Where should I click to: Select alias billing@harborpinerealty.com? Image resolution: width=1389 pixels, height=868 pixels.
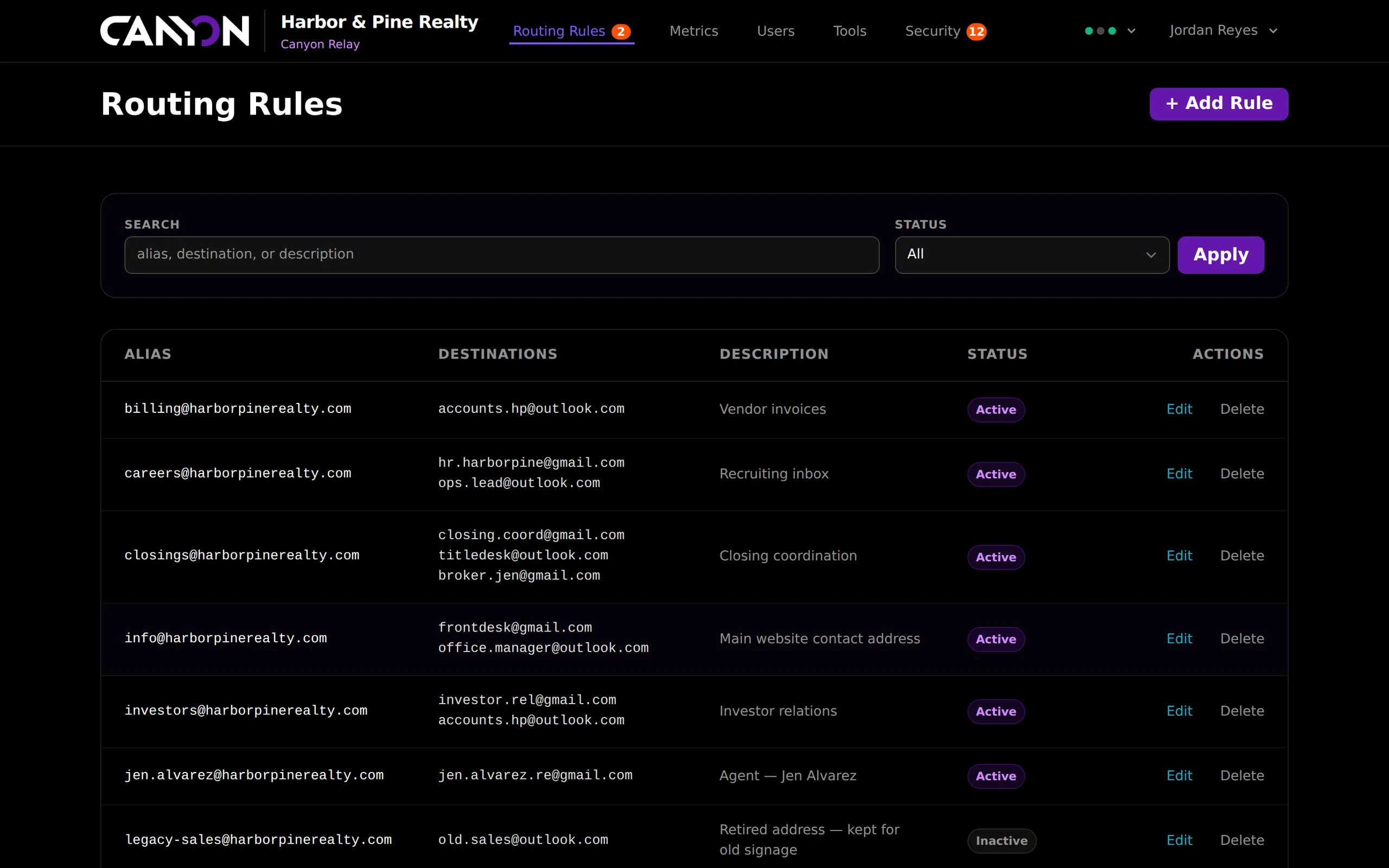tap(238, 409)
